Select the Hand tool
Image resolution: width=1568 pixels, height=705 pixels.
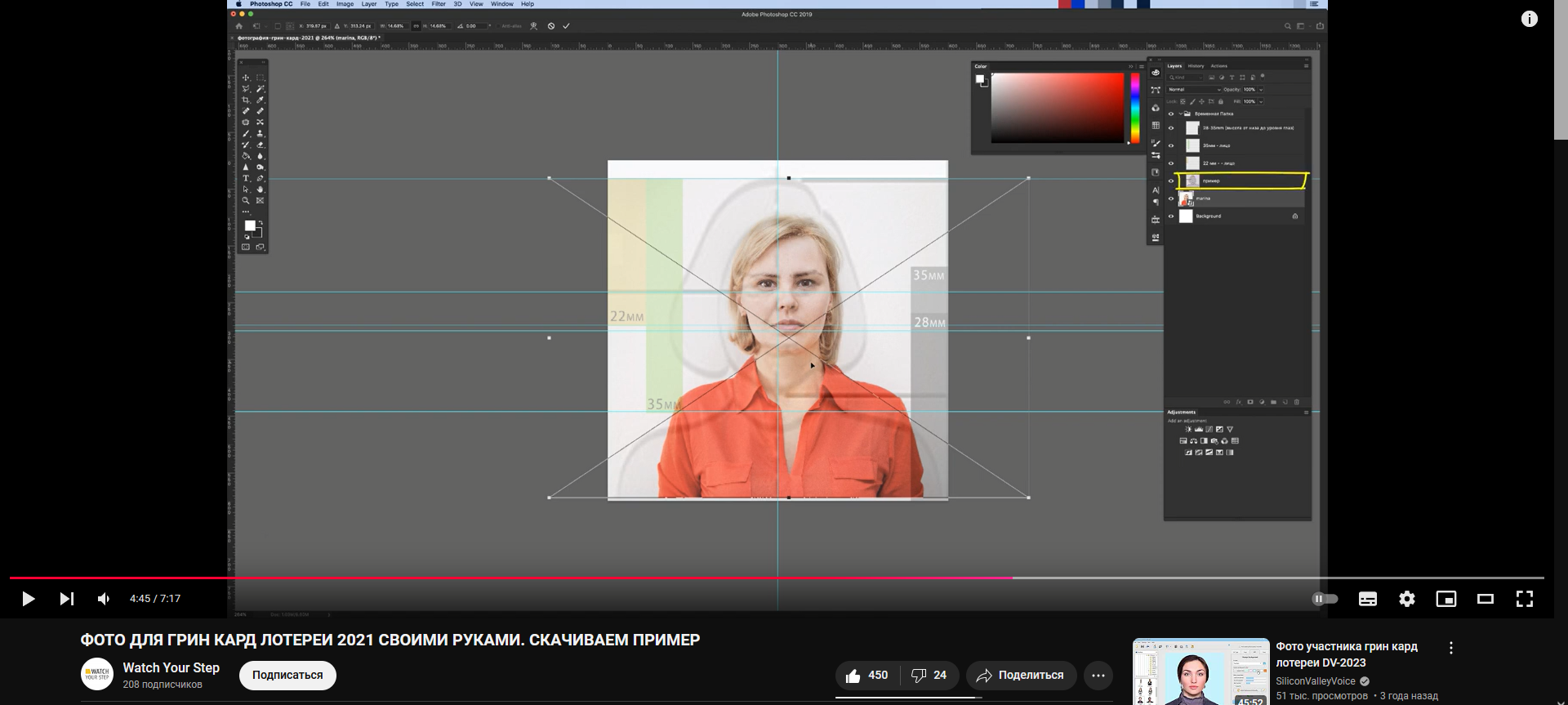click(x=261, y=189)
